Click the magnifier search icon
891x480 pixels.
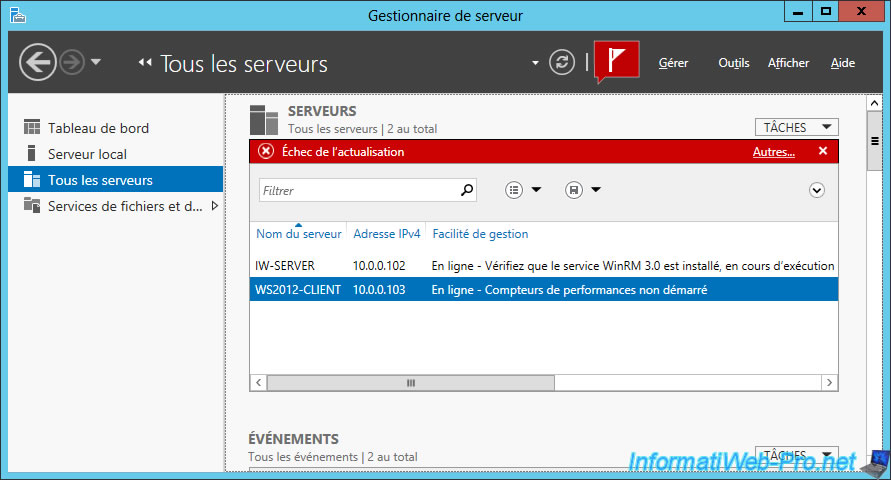tap(467, 190)
